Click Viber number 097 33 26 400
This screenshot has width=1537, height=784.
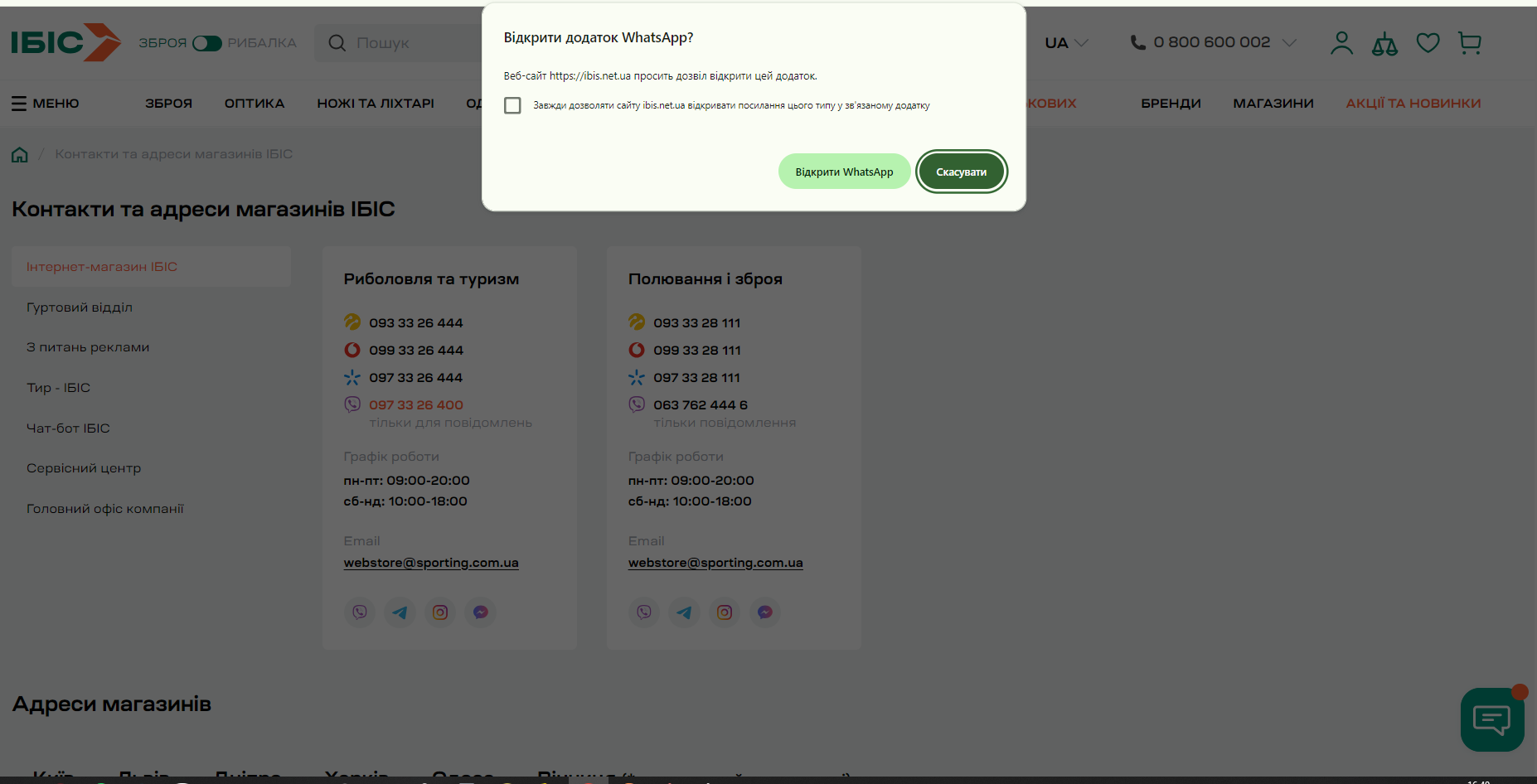[416, 405]
